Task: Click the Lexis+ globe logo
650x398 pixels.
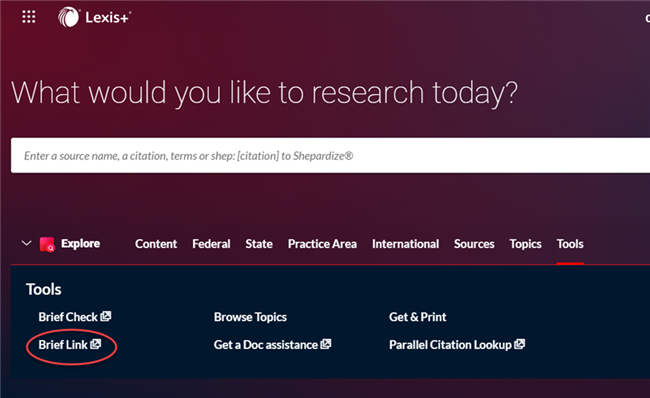Action: click(68, 17)
